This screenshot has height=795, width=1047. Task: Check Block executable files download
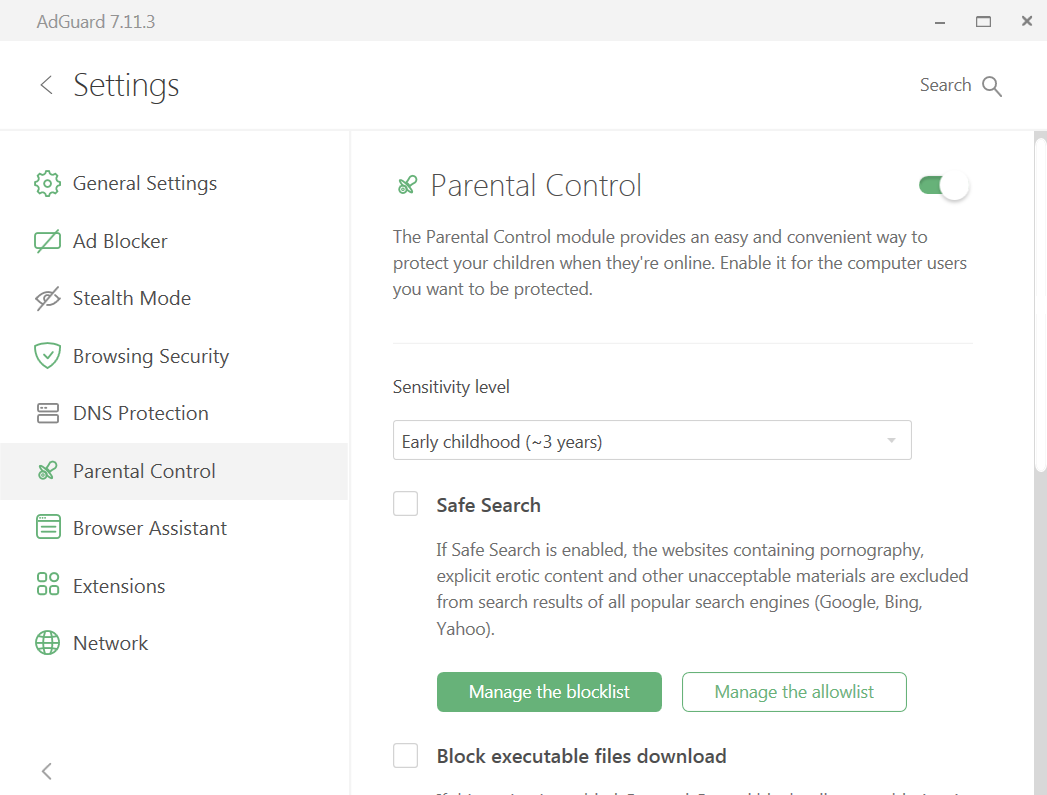coord(405,755)
